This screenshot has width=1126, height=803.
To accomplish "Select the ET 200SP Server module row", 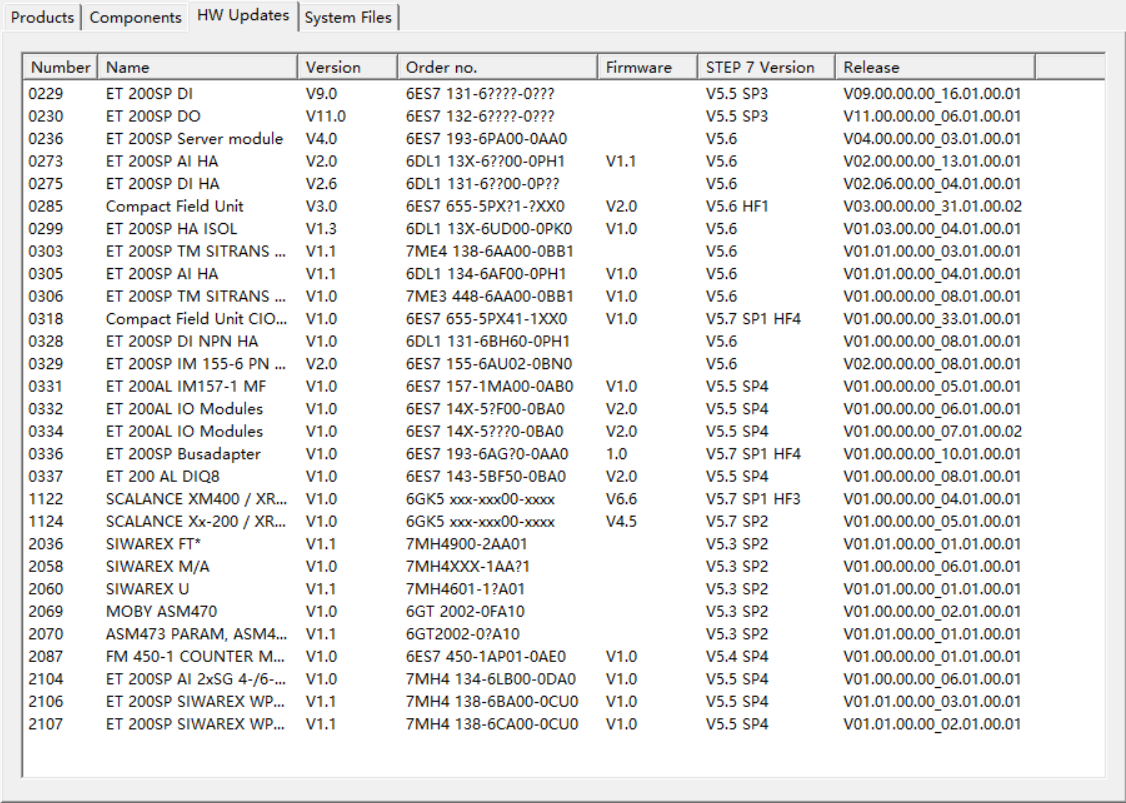I will point(194,139).
